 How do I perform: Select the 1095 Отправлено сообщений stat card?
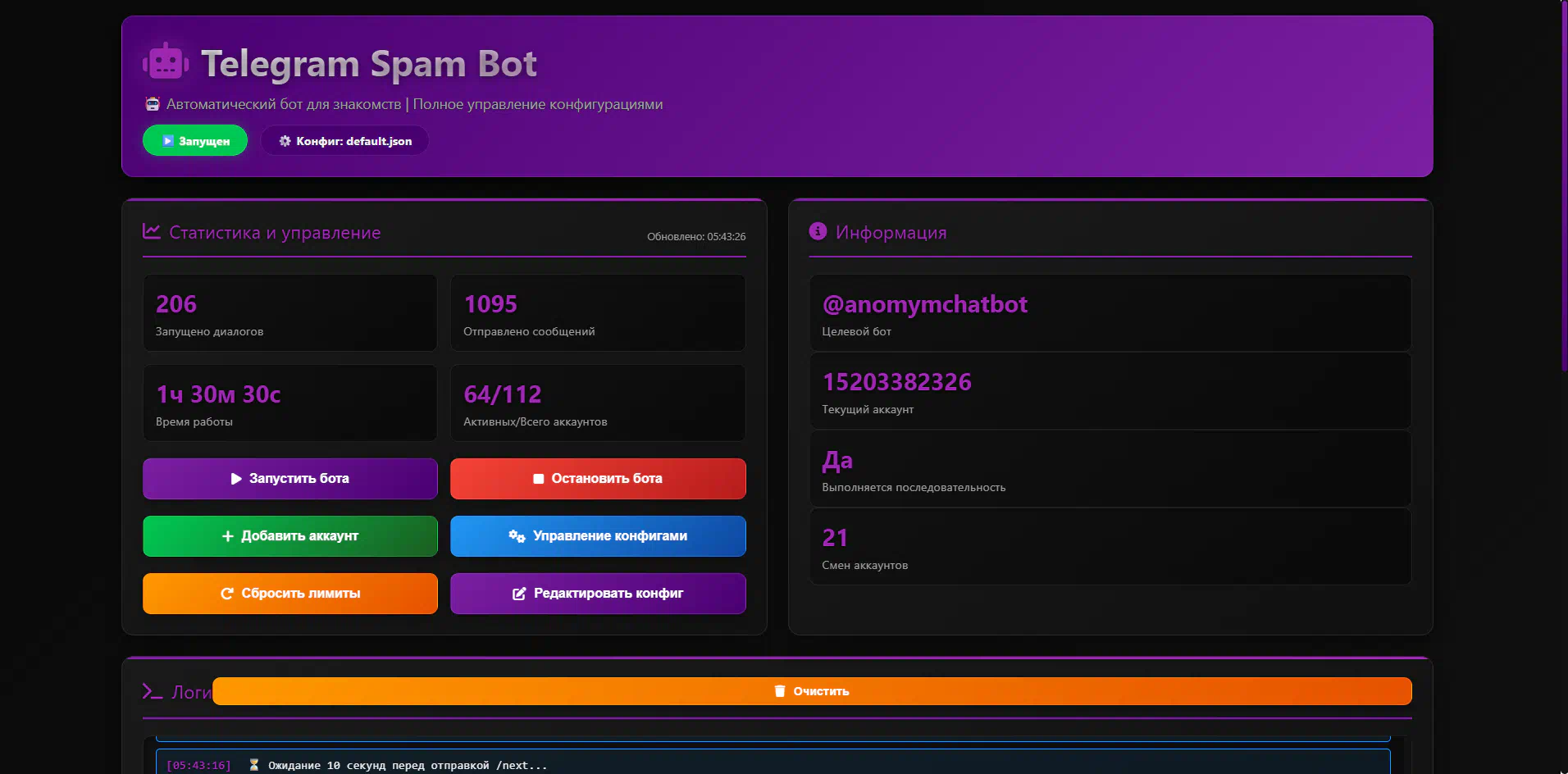[597, 313]
